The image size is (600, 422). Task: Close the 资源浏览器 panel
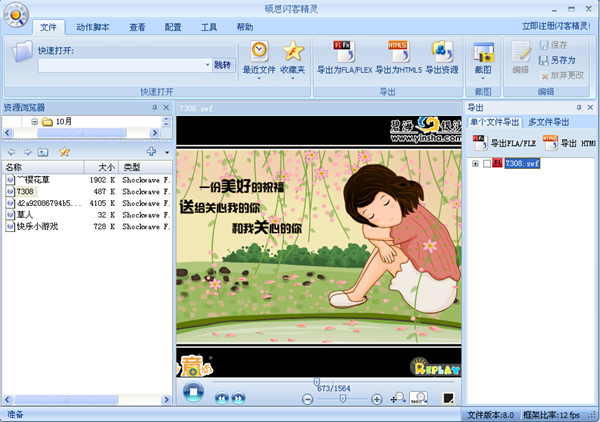pos(166,108)
